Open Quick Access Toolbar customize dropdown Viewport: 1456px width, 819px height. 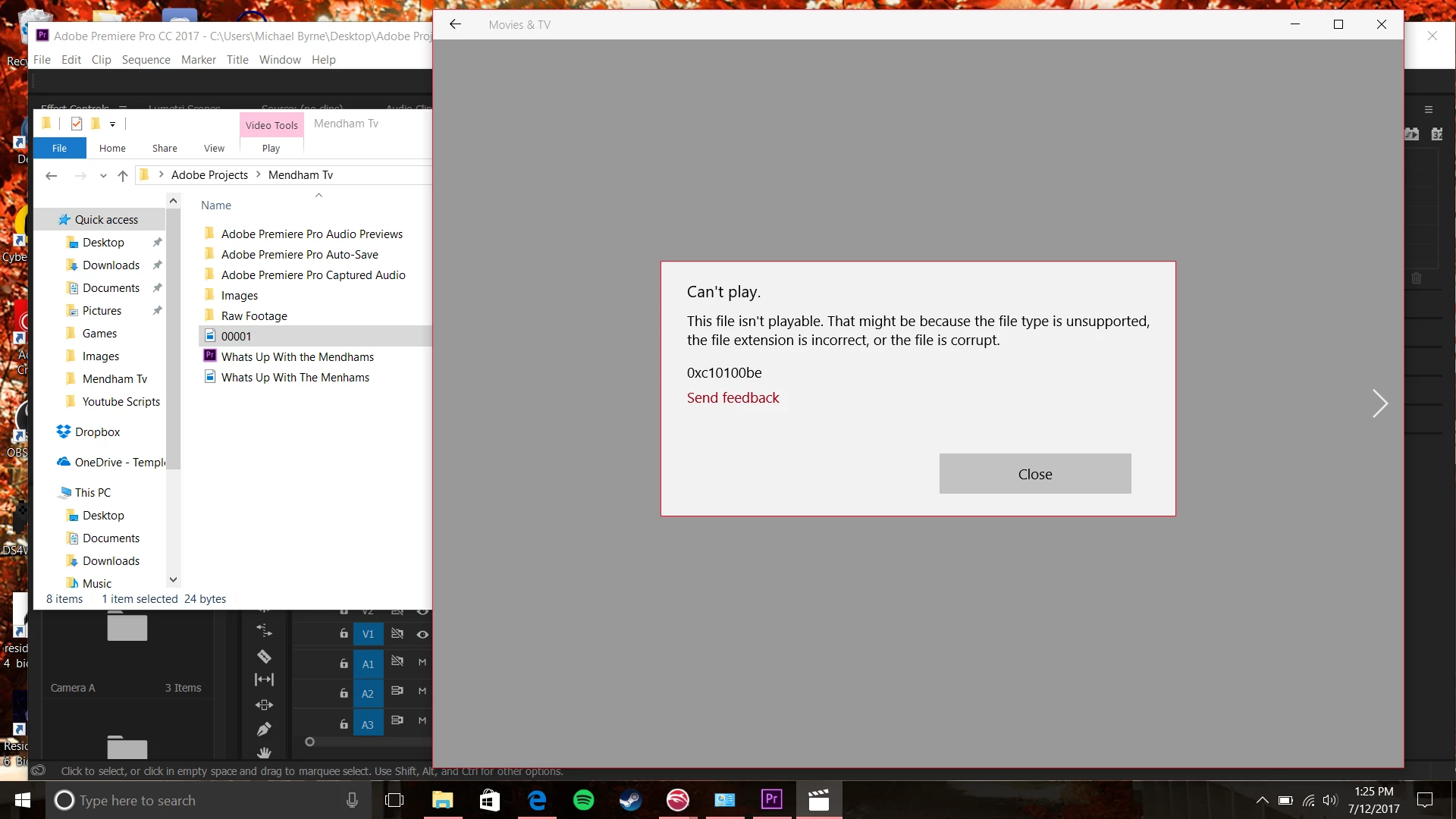(112, 124)
